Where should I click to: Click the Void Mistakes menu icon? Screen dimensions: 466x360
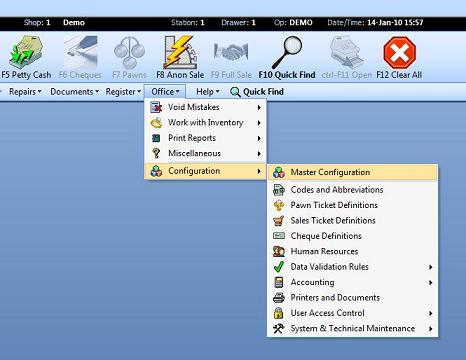pyautogui.click(x=156, y=107)
